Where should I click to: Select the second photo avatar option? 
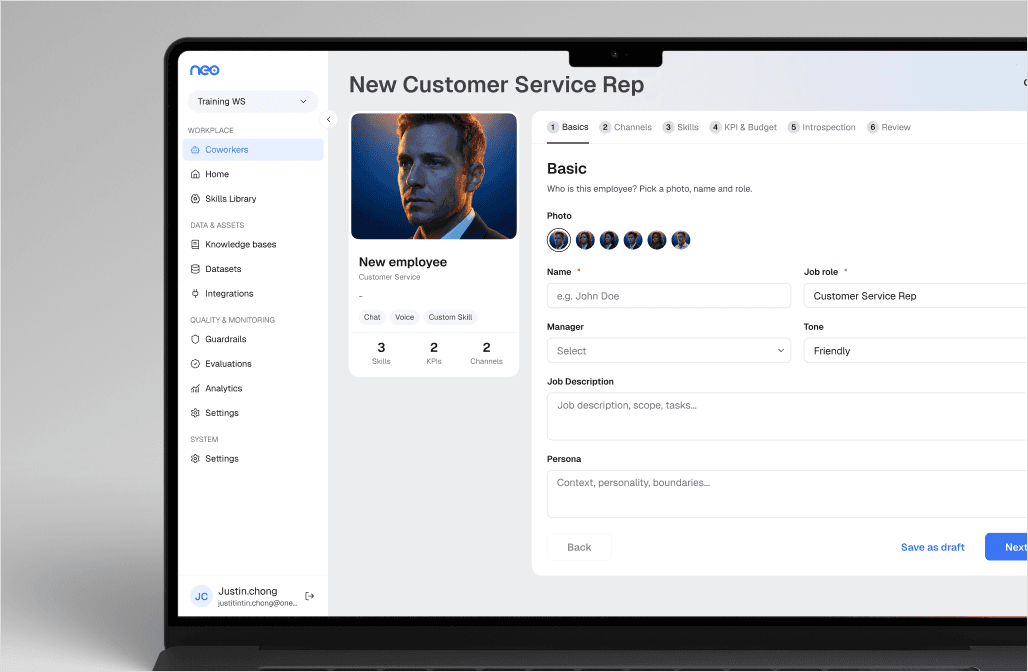[x=585, y=240]
